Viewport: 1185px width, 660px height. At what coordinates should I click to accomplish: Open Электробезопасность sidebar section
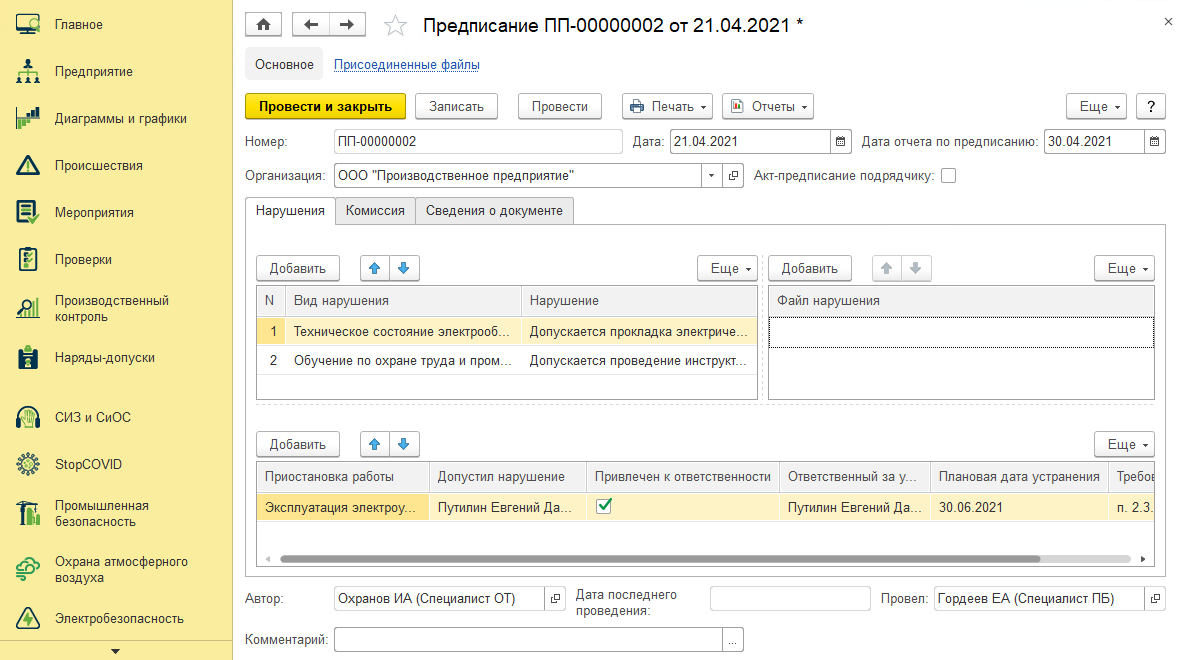pyautogui.click(x=119, y=618)
